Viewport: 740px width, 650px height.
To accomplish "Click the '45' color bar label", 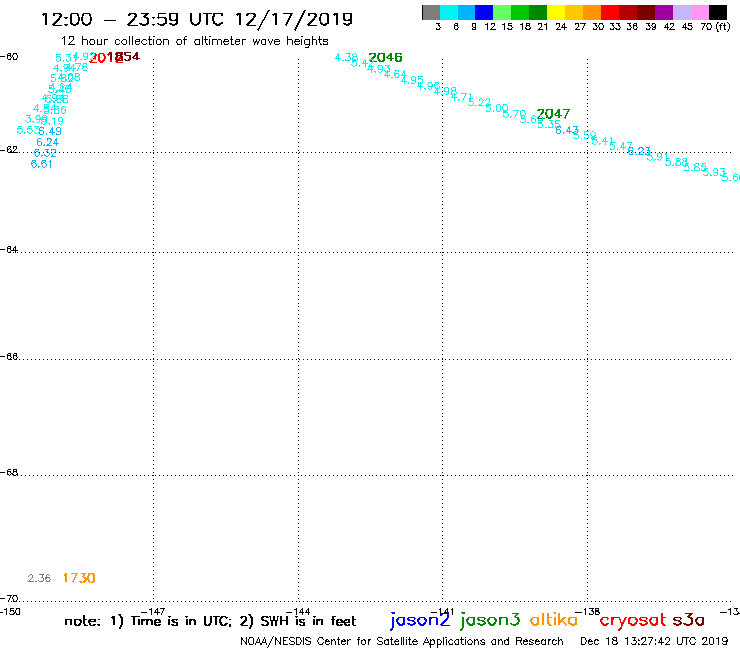I will tap(687, 26).
